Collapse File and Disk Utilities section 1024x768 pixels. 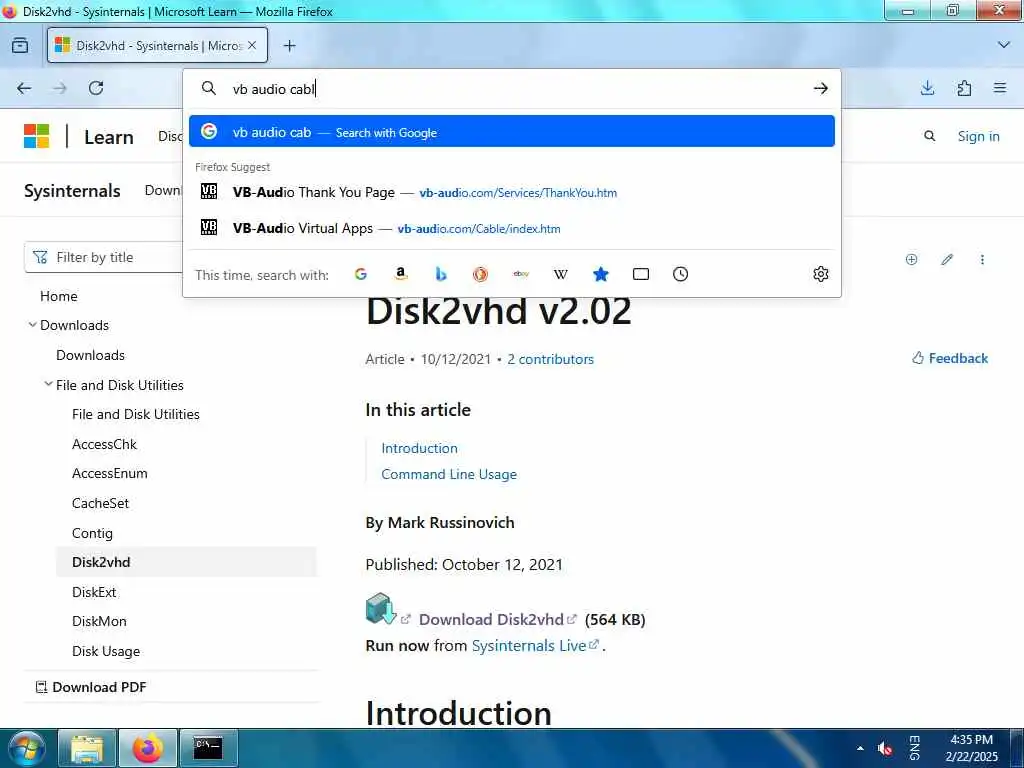coord(48,384)
